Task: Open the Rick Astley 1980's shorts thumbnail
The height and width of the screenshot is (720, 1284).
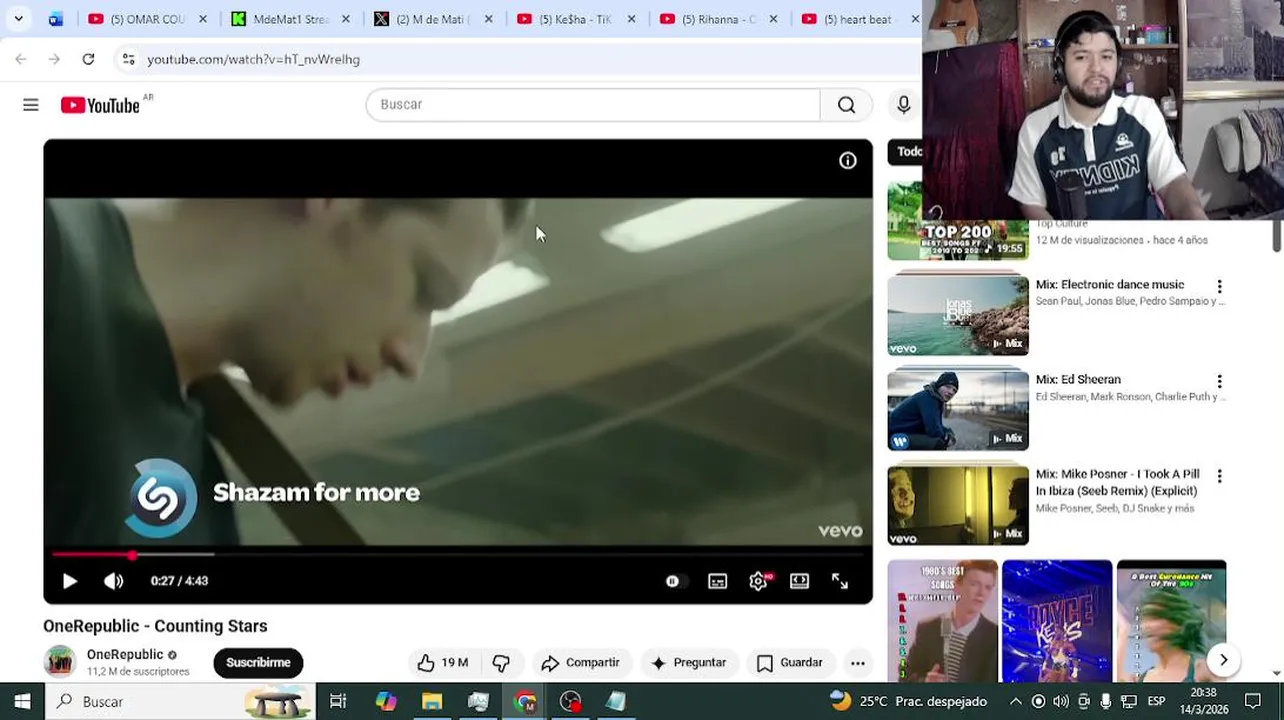Action: [x=943, y=620]
